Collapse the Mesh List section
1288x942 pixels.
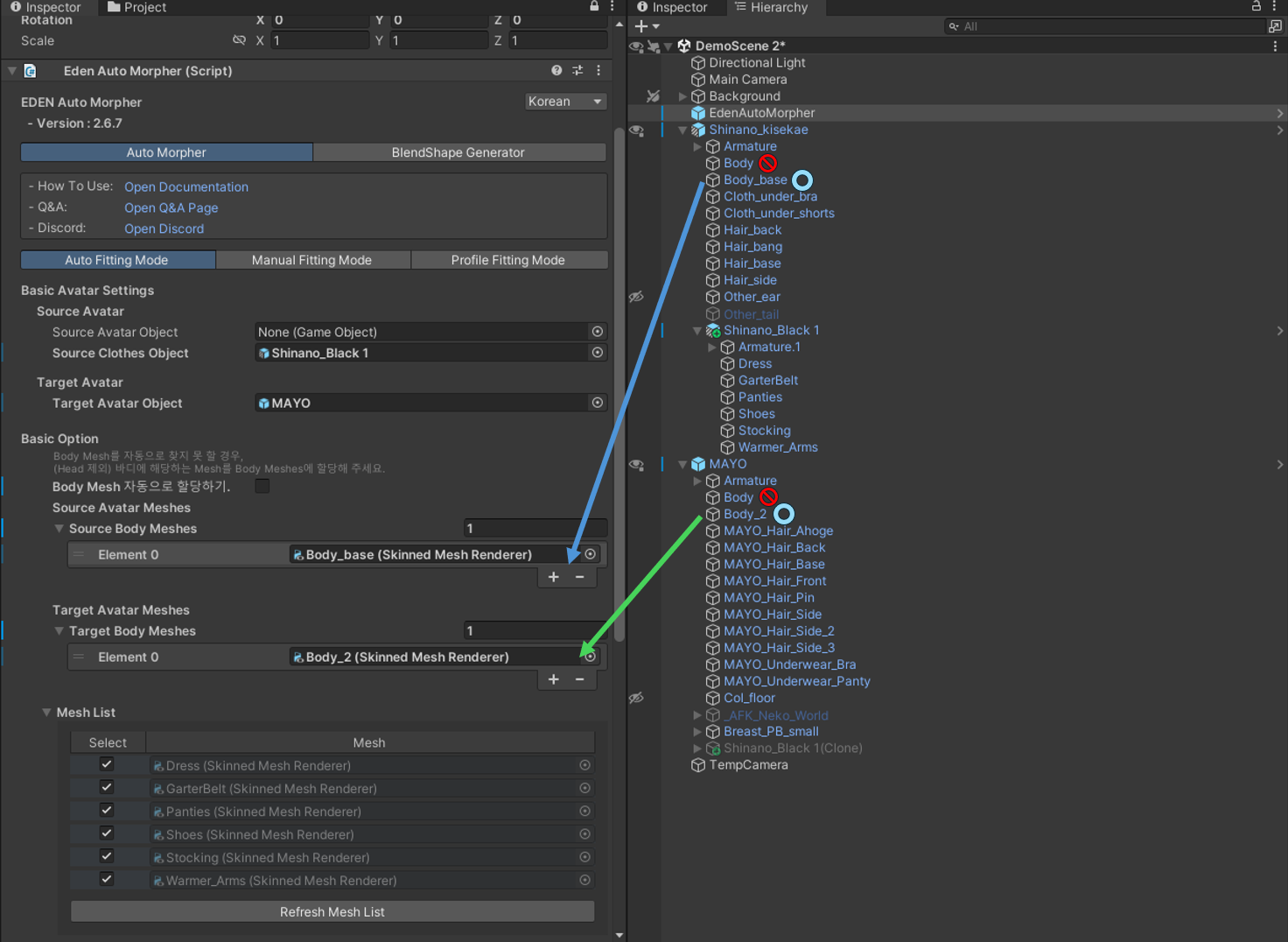coord(46,713)
